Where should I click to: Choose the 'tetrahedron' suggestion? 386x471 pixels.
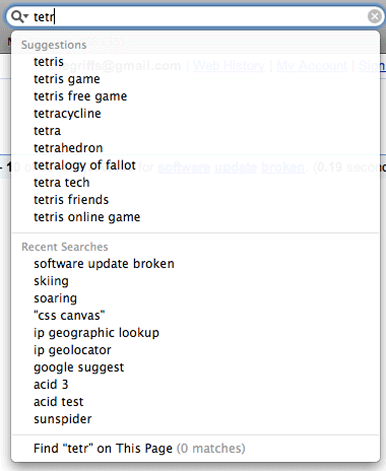click(196, 148)
